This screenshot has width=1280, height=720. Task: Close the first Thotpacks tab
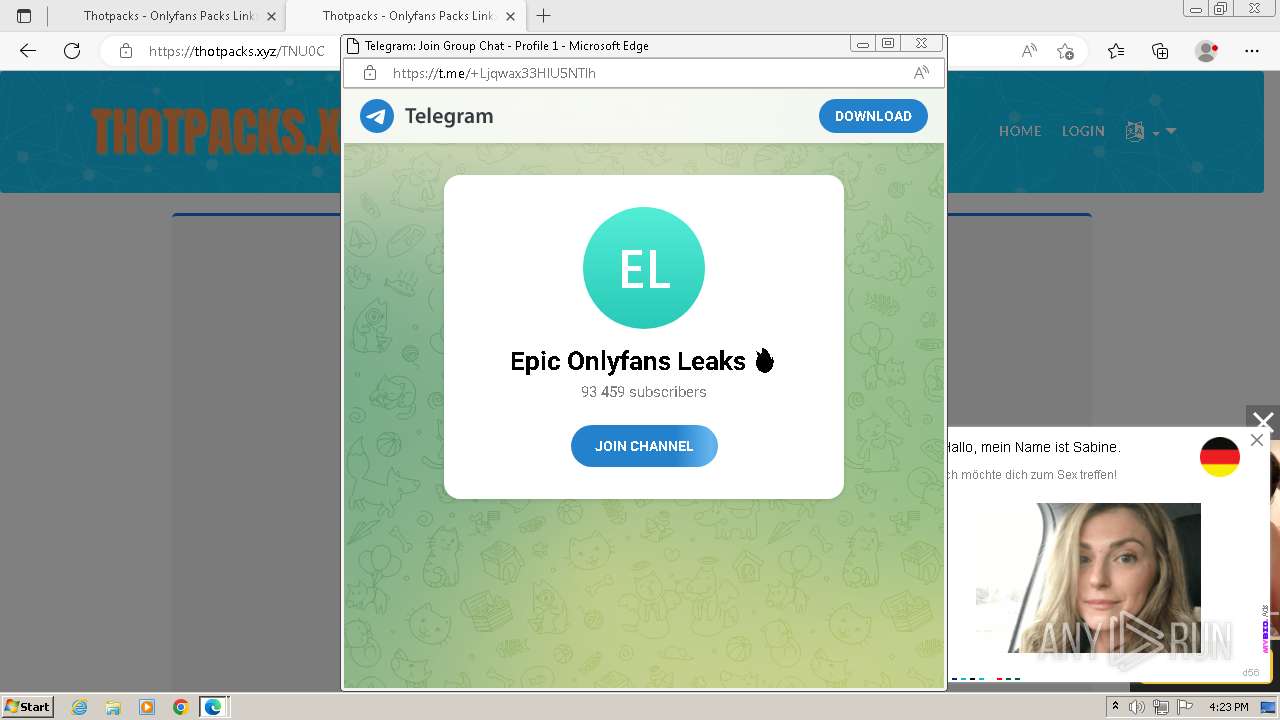pyautogui.click(x=271, y=16)
